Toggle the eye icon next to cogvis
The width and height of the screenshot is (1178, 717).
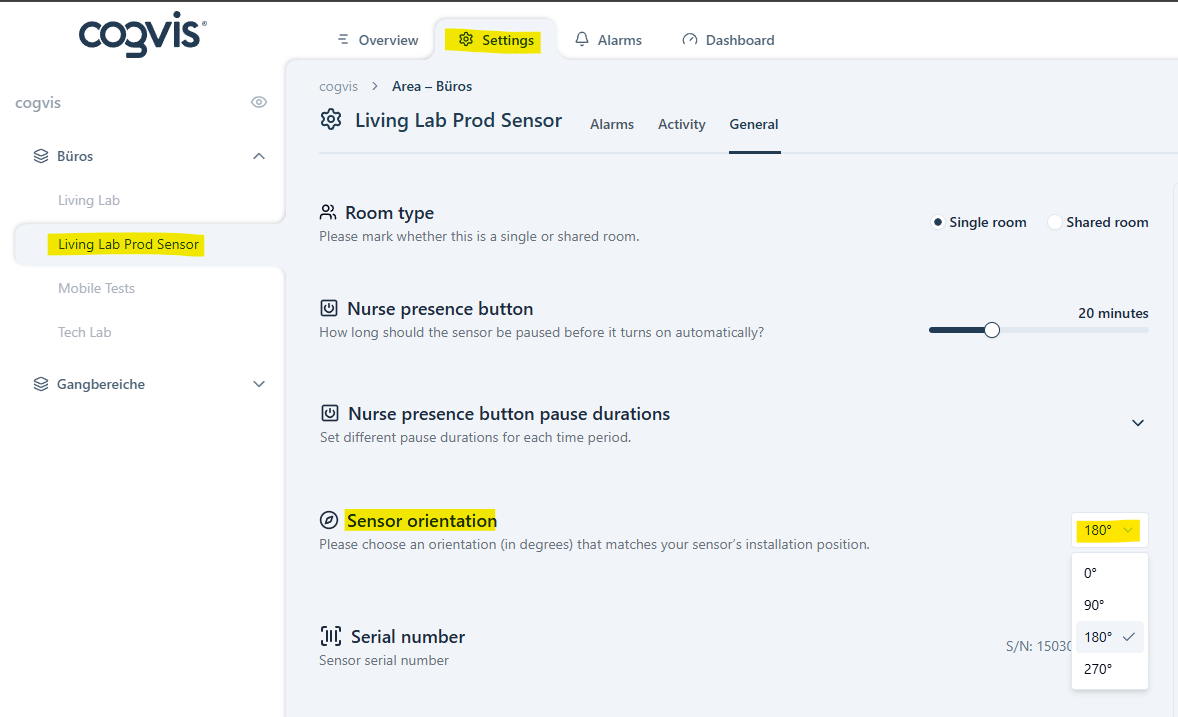[x=259, y=102]
